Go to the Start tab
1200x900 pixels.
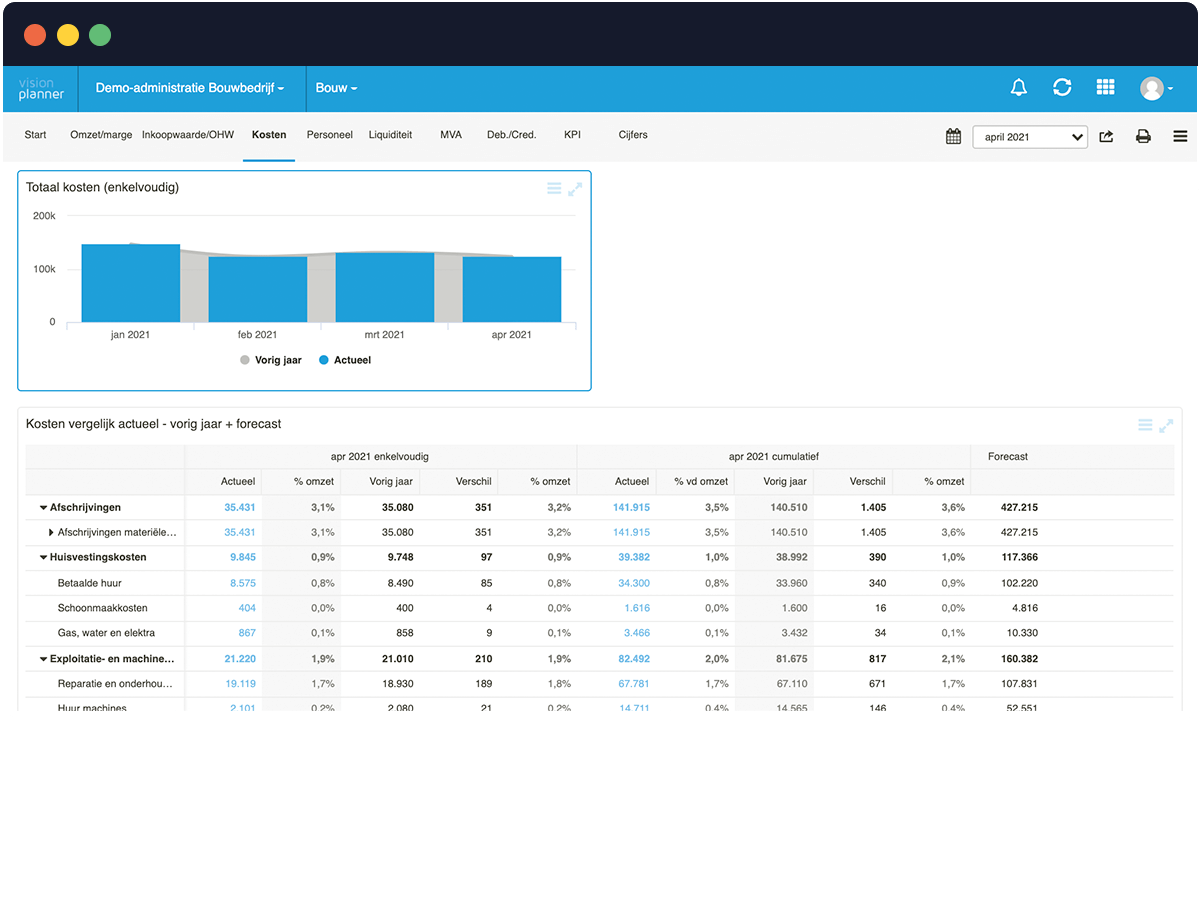tap(35, 135)
